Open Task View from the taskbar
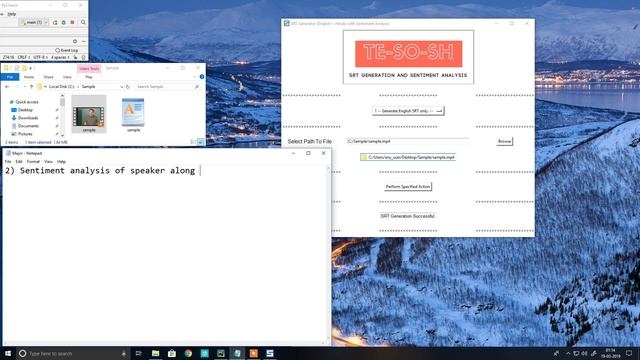The width and height of the screenshot is (640, 360). (x=139, y=353)
